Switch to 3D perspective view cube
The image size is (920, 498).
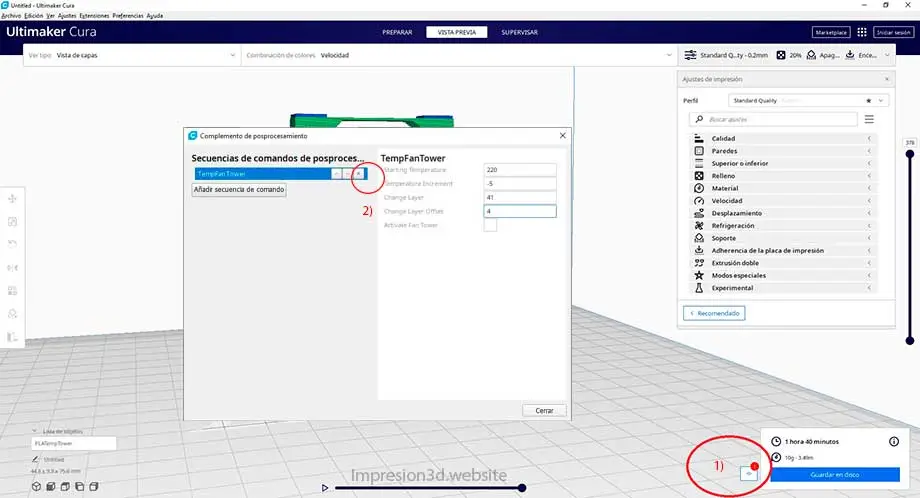36,486
